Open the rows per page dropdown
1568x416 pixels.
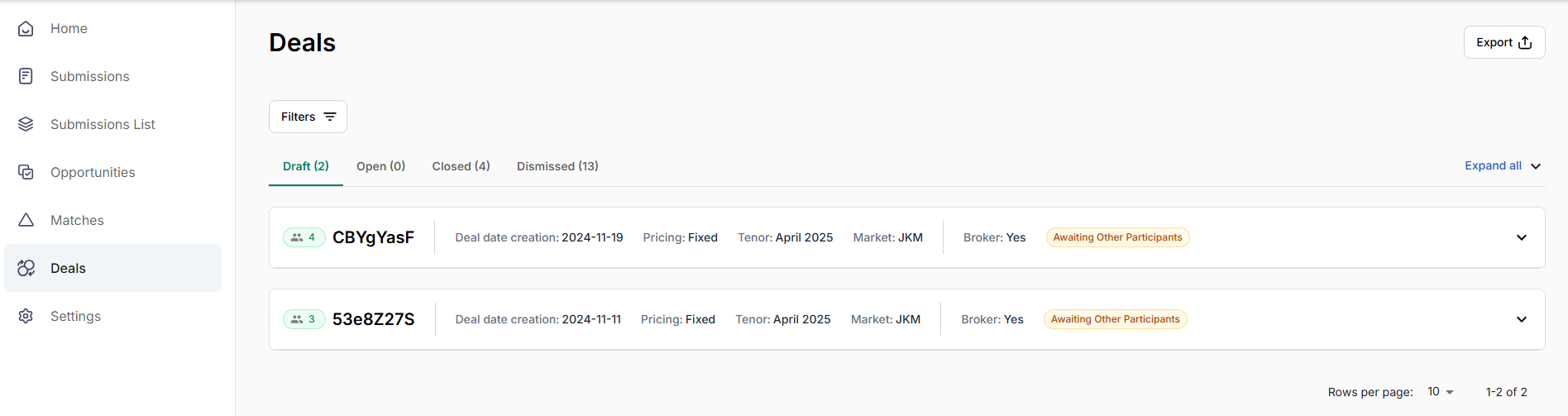(1440, 392)
